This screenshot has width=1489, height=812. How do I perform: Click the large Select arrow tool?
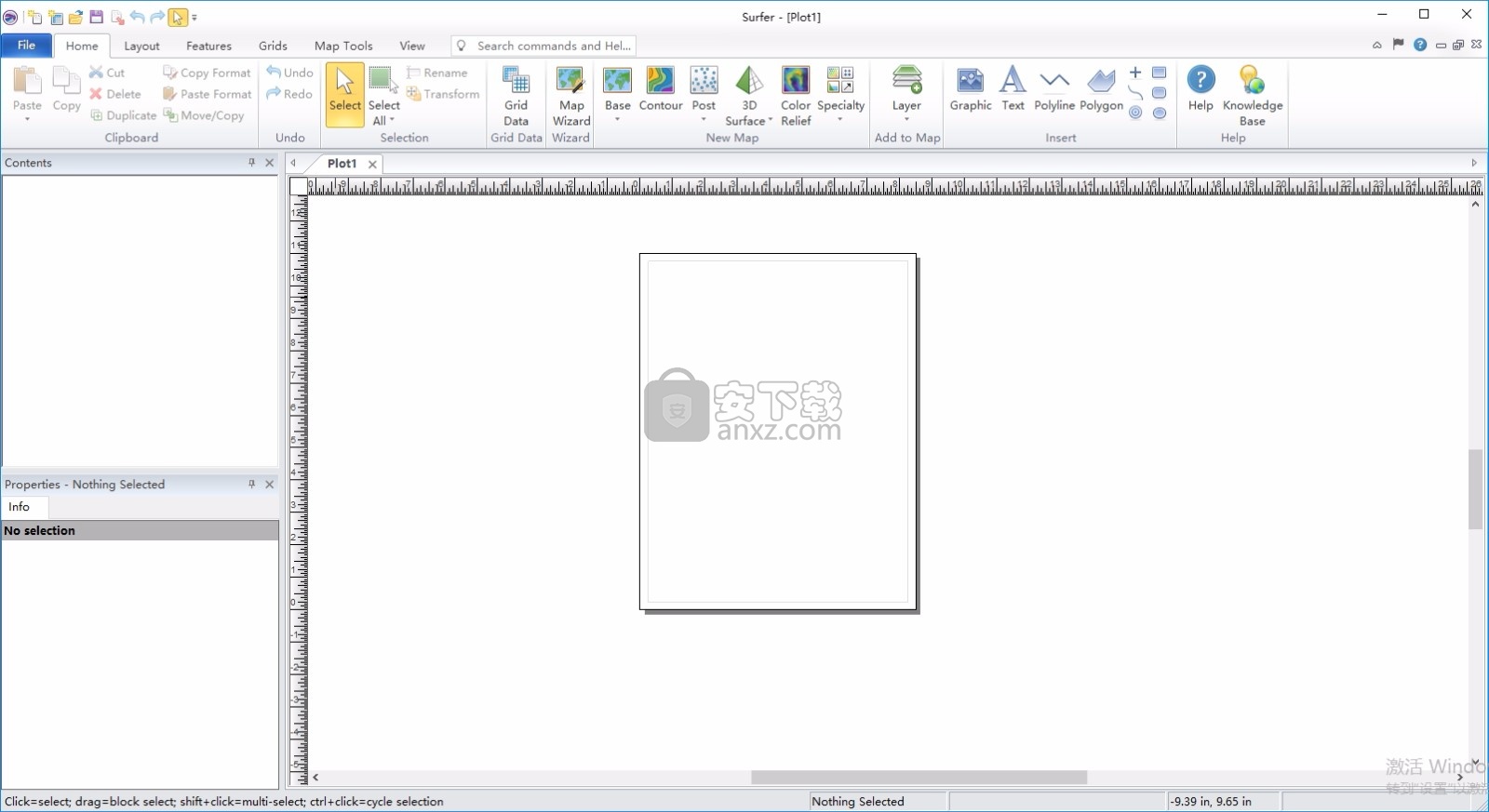(345, 94)
